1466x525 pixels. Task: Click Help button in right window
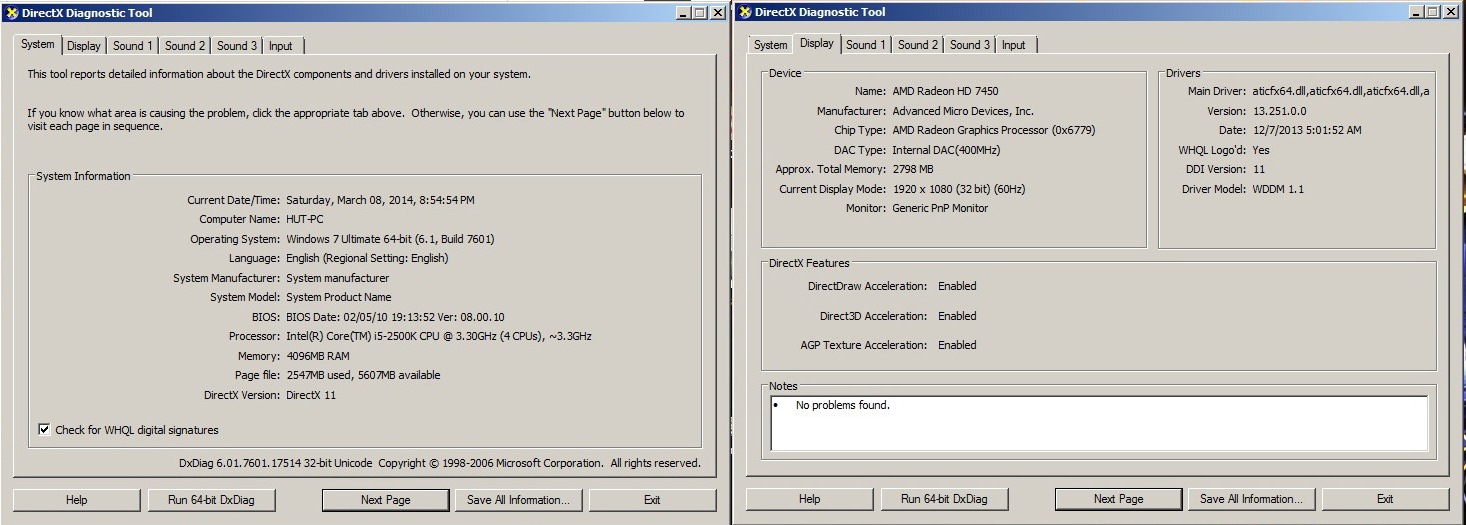[810, 499]
